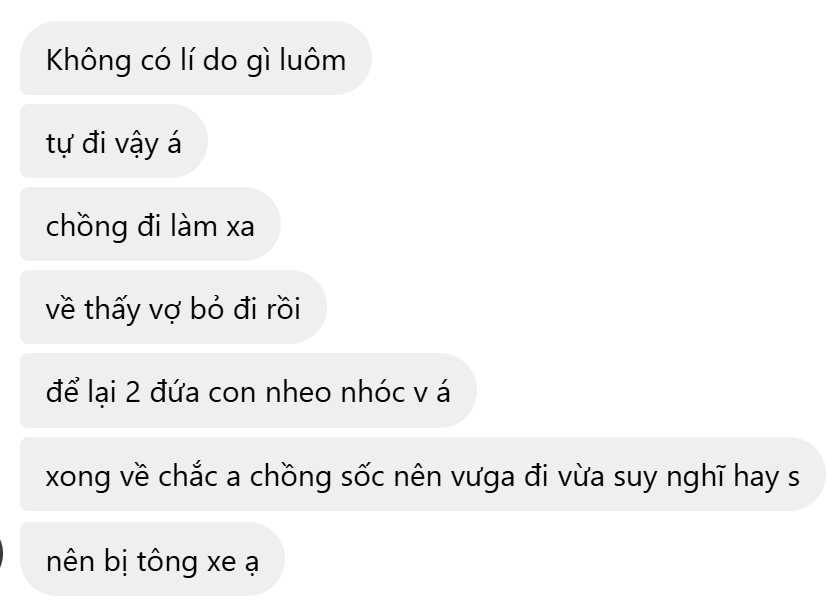This screenshot has width=827, height=603.
Task: Select the message 'Không có lí do gì luôm'
Action: coord(196,58)
